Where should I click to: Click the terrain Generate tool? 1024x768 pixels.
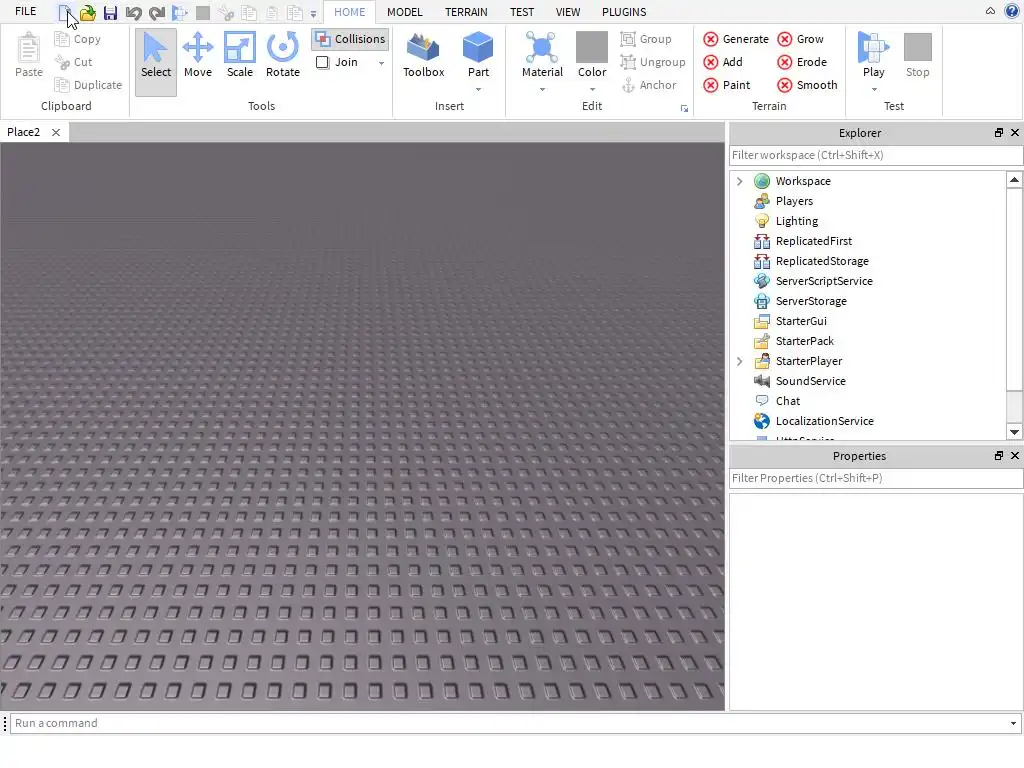pos(736,39)
